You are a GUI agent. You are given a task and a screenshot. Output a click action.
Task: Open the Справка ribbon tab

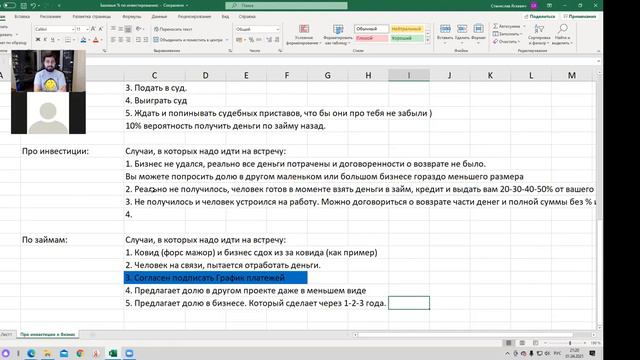click(x=247, y=17)
